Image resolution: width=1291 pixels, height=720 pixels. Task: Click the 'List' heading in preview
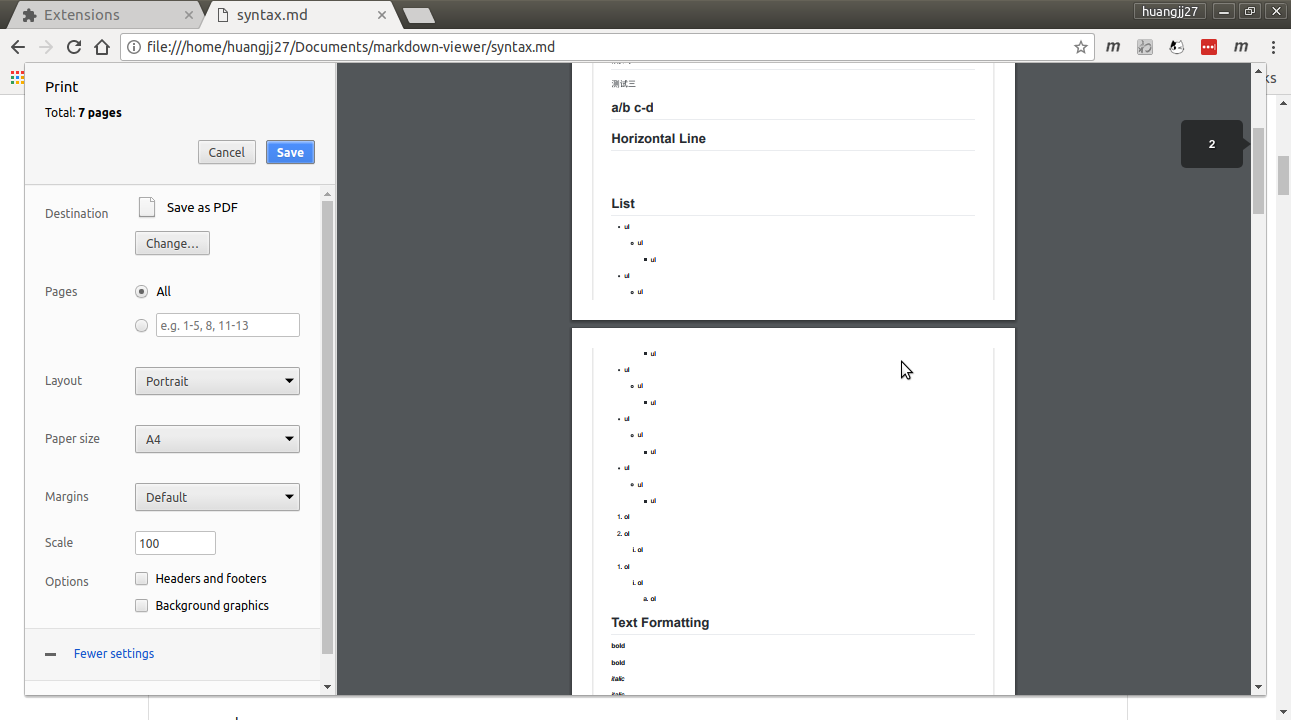click(x=623, y=203)
